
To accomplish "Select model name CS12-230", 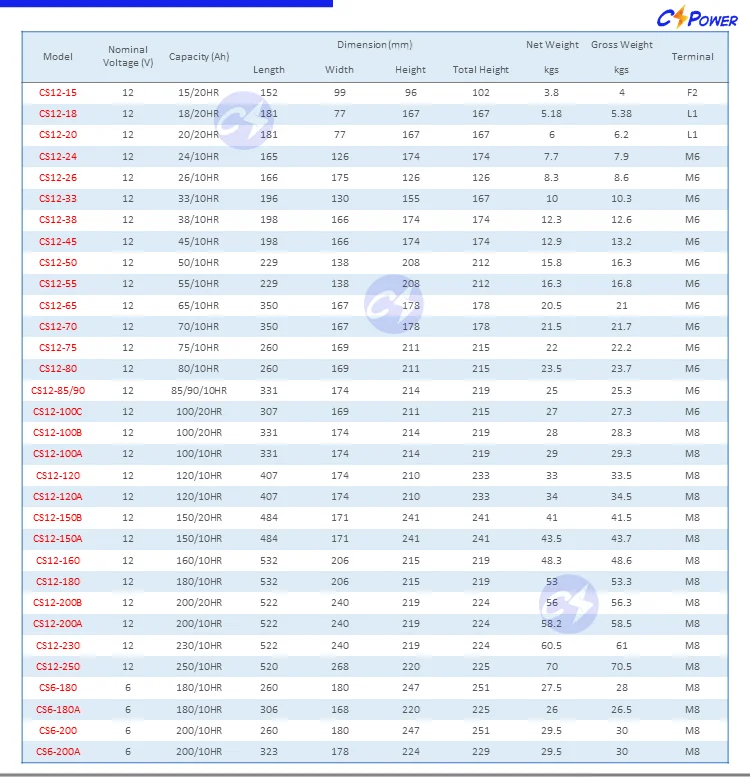I will coord(58,646).
